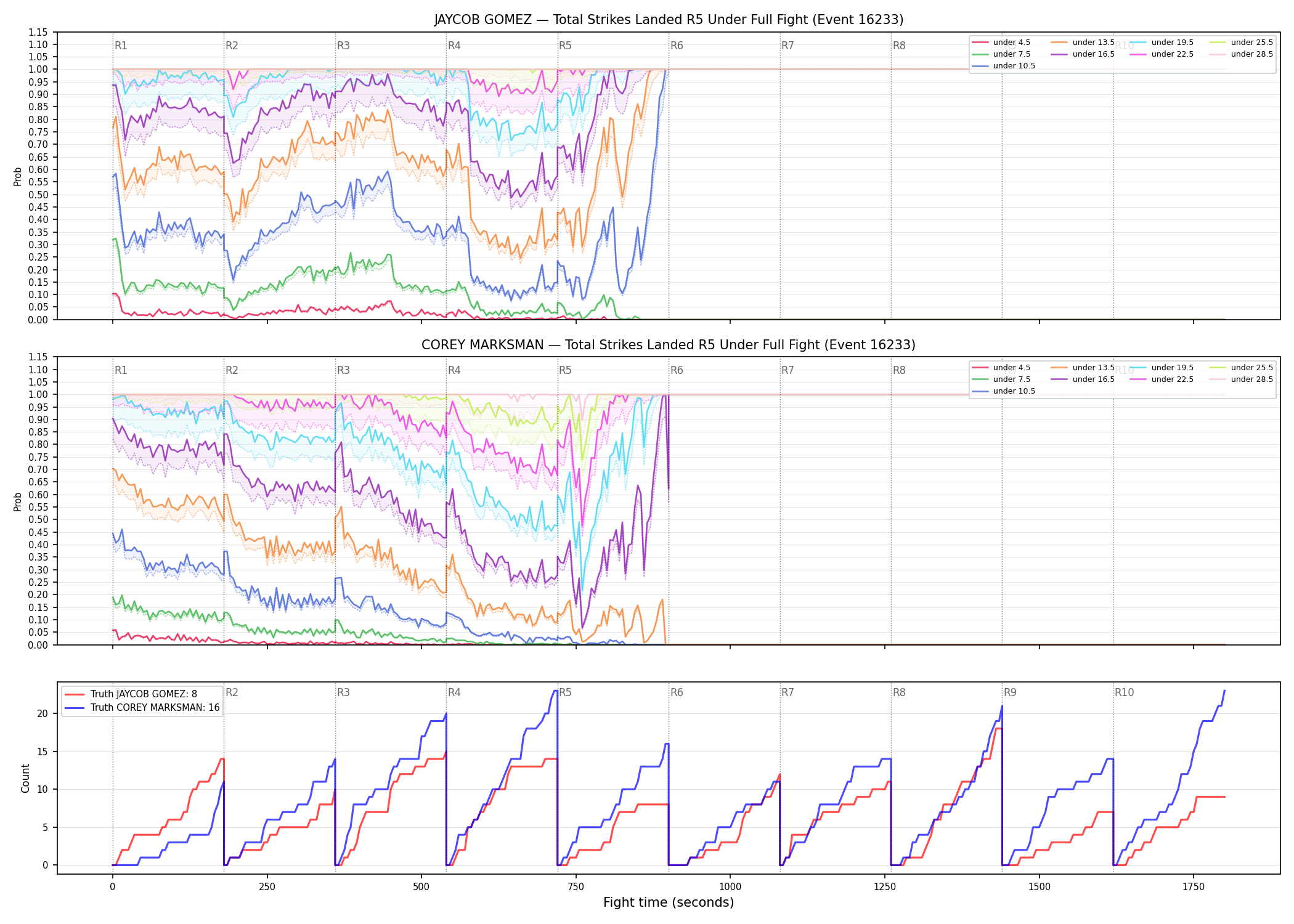Click R1 round marker in Gomez chart
Screen dimensions: 1294x924
click(x=121, y=46)
